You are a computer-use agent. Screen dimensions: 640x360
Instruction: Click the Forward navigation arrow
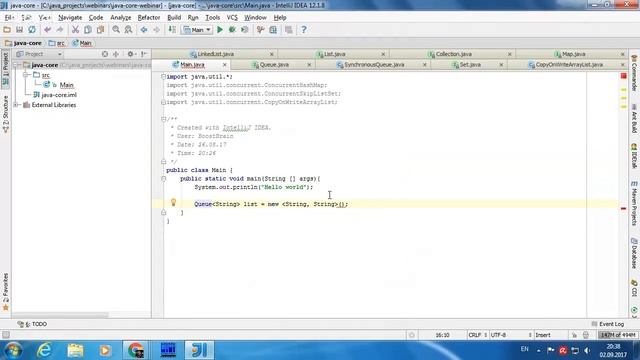(156, 30)
